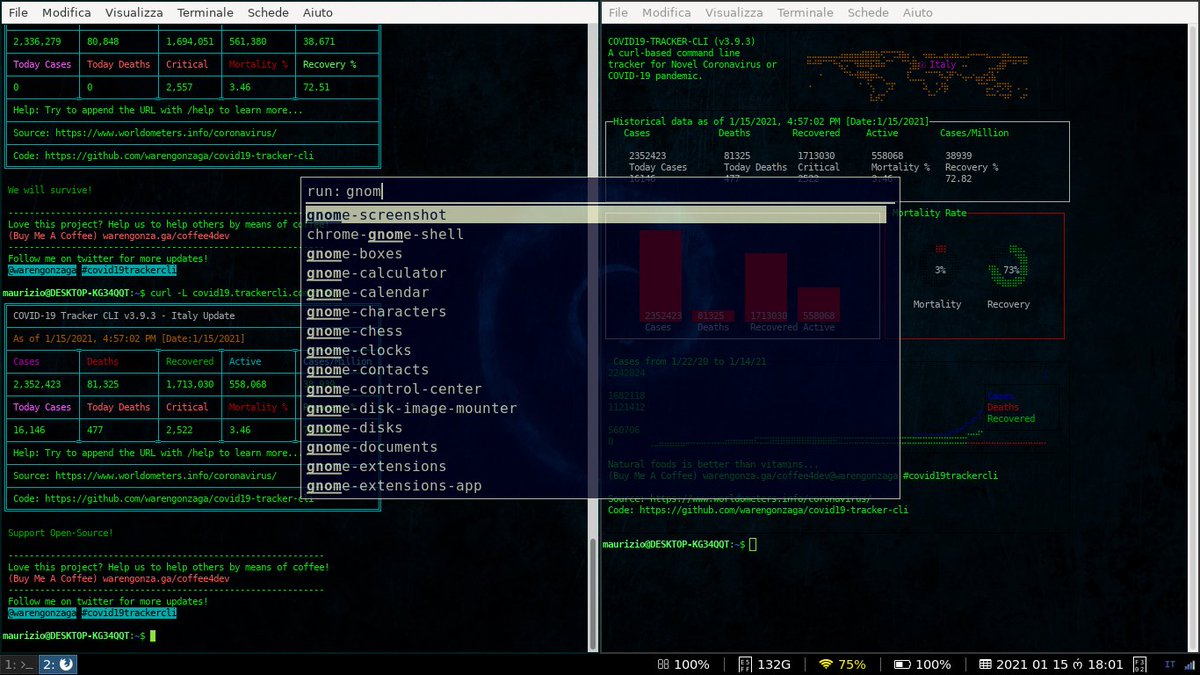Select gnome-documents in launcher list
The width and height of the screenshot is (1200, 675).
595,447
